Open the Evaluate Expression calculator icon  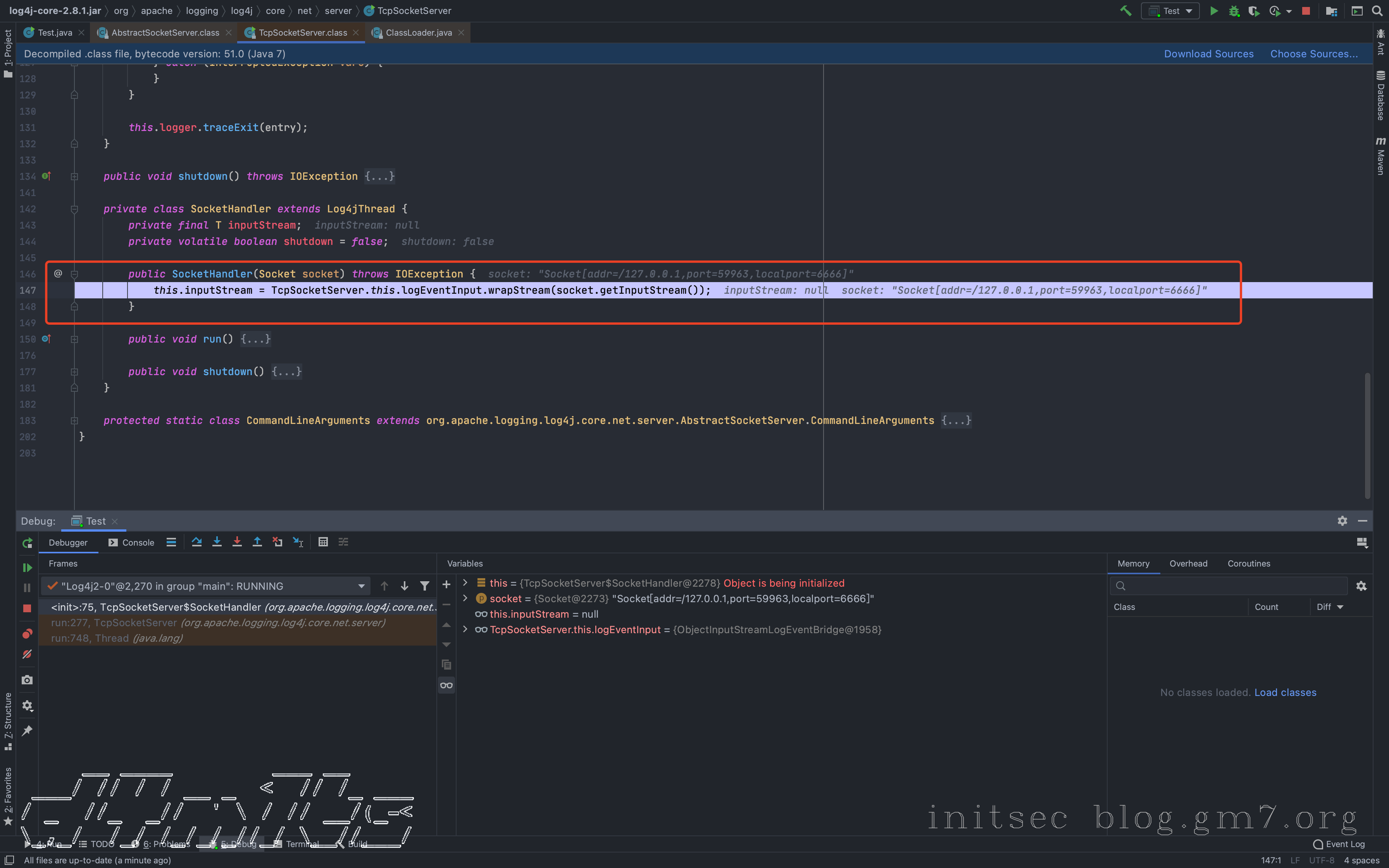tap(323, 542)
